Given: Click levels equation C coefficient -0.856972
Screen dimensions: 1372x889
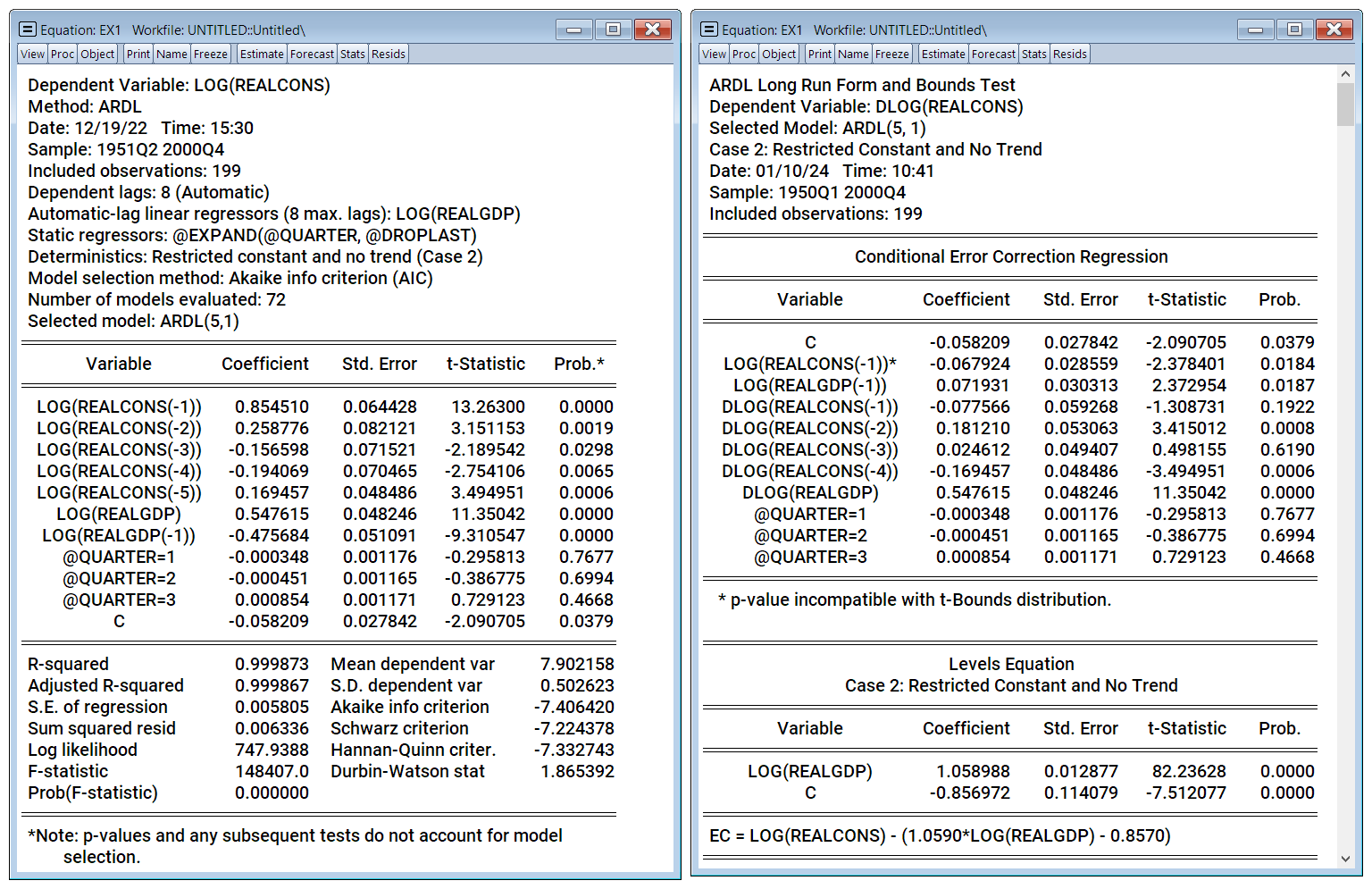Looking at the screenshot, I should (969, 793).
